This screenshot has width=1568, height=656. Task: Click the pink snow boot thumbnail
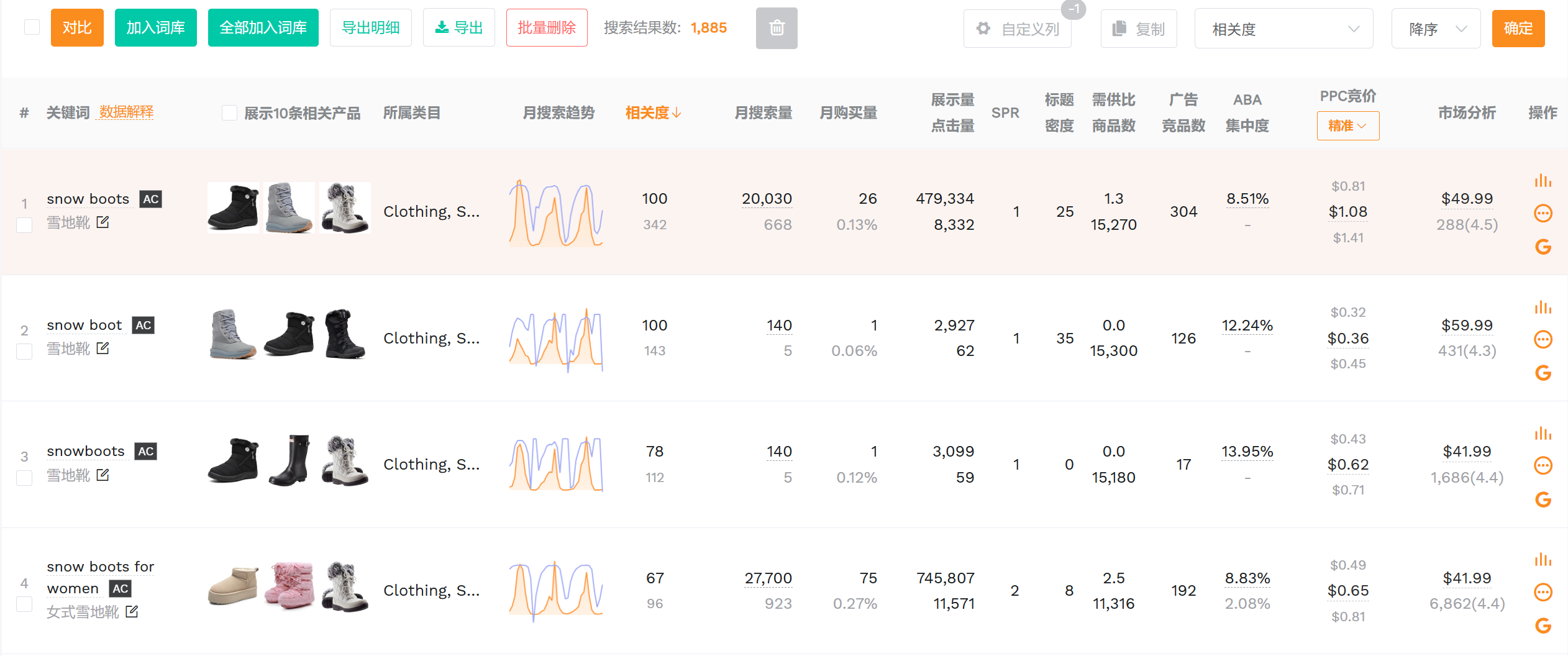[x=289, y=585]
